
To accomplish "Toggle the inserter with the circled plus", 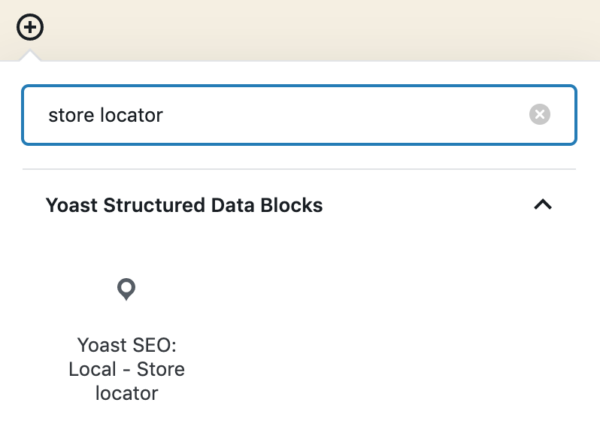I will pos(30,27).
